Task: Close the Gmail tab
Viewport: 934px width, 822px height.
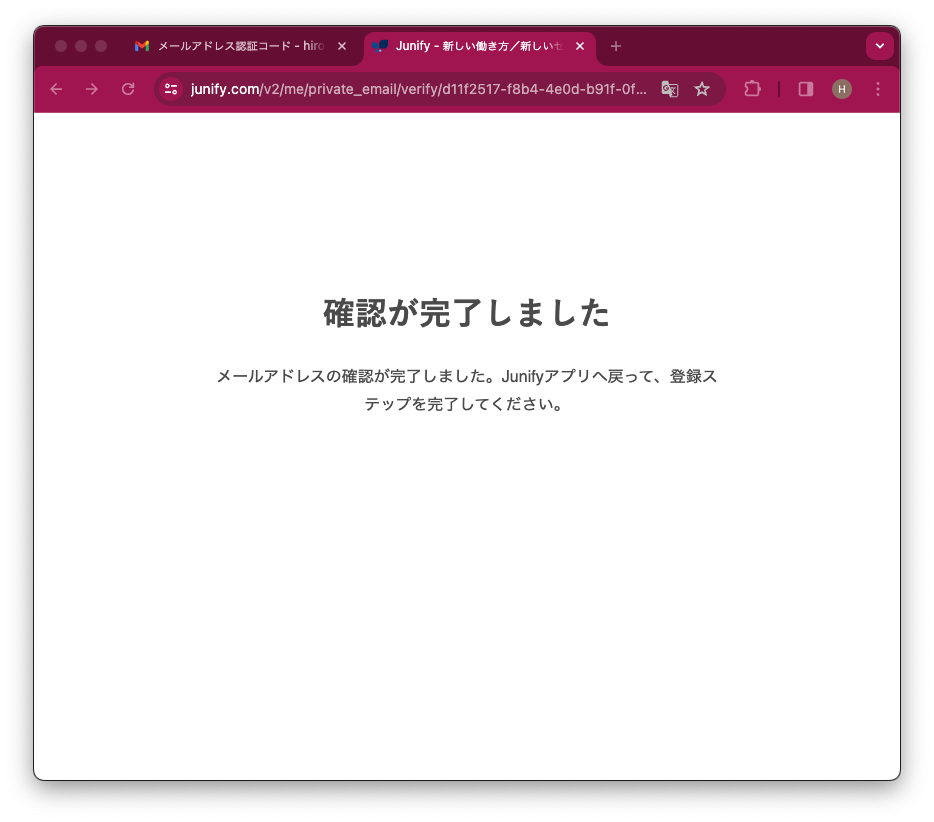Action: [x=342, y=46]
